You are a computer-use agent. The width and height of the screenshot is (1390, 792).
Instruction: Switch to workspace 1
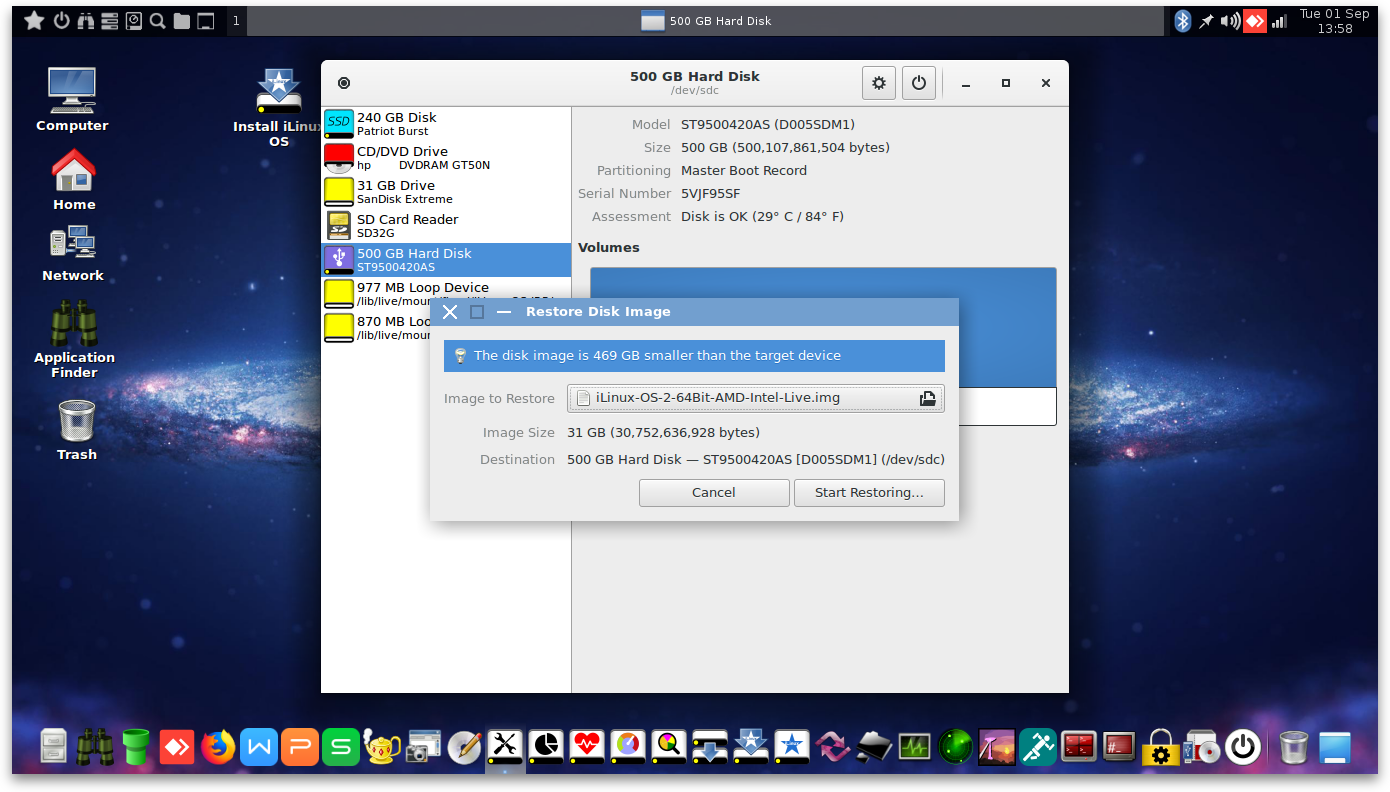coord(236,20)
